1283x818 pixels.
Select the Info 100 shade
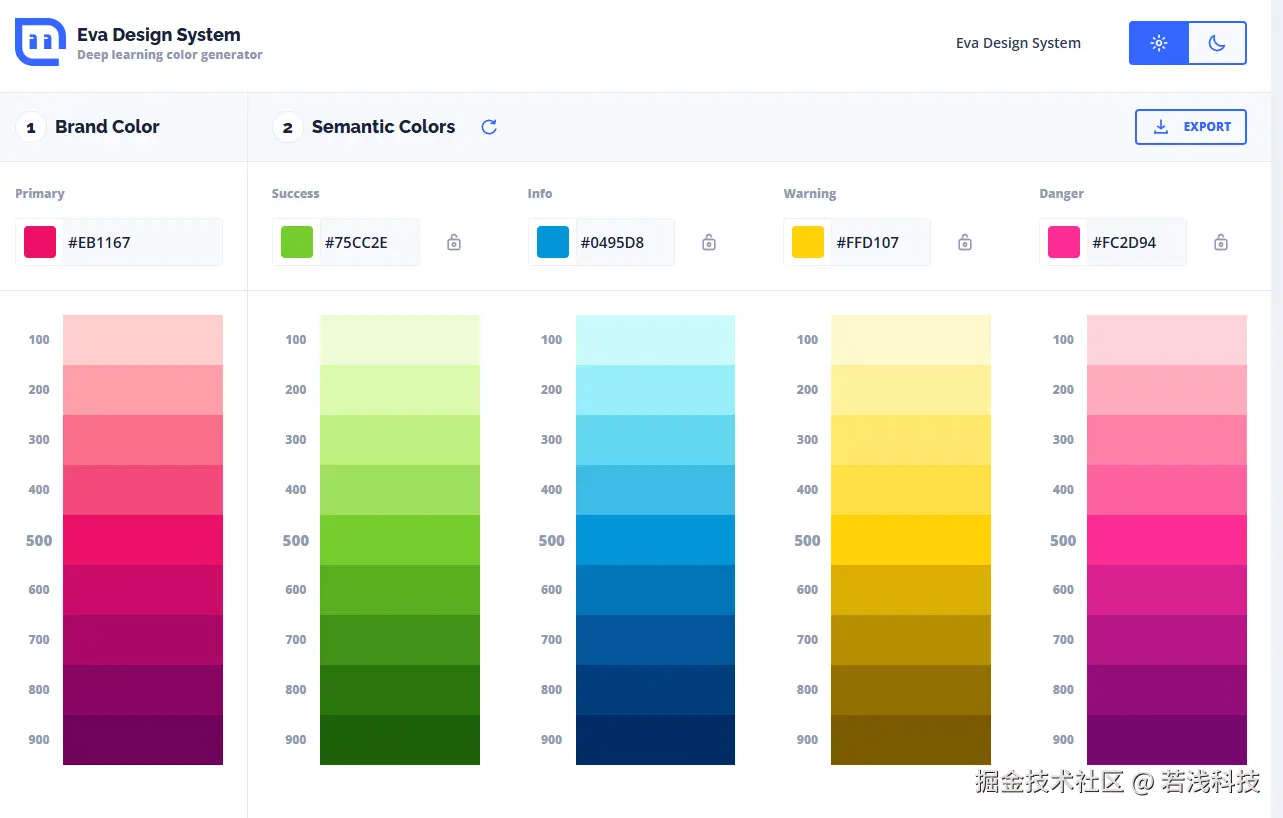tap(655, 340)
